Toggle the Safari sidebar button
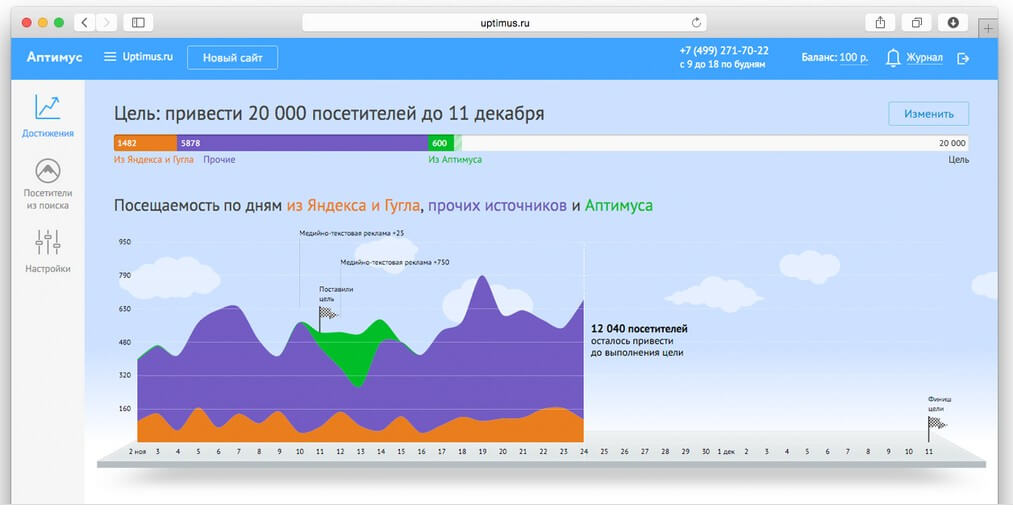Screen dimensions: 1013x515 (138, 22)
